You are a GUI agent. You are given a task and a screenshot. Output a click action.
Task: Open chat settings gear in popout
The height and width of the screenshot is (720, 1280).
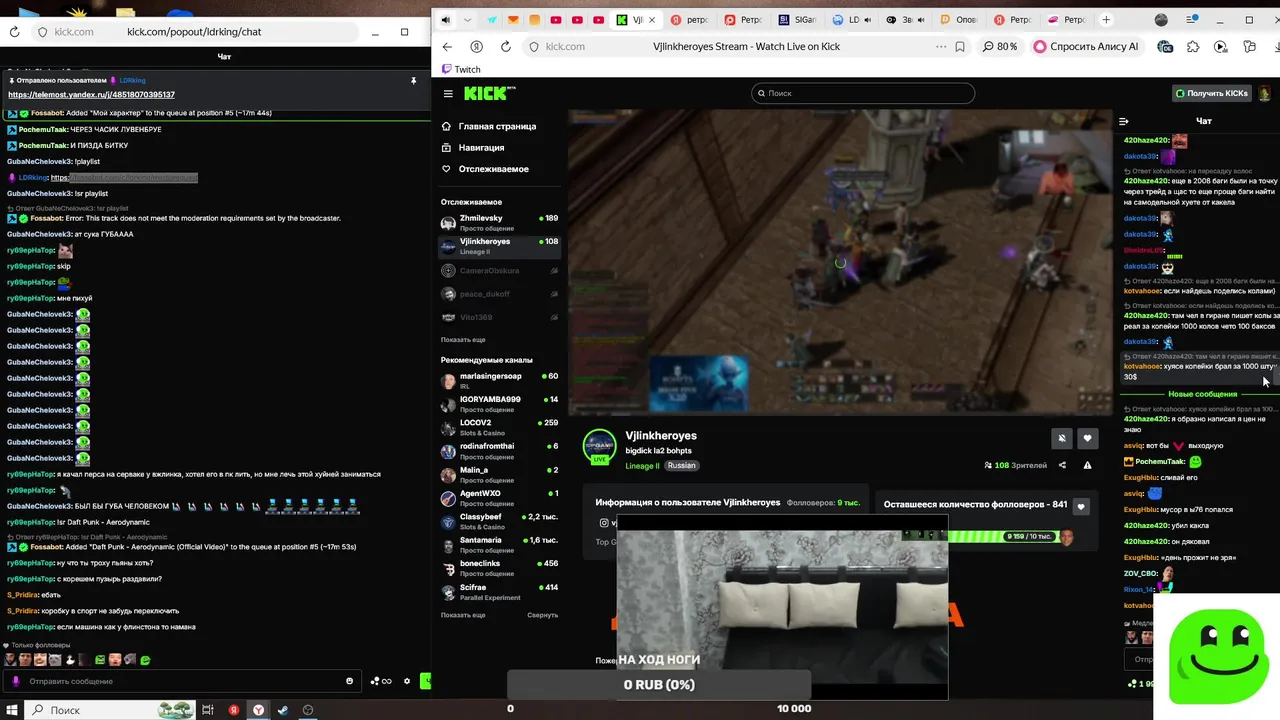[x=407, y=681]
